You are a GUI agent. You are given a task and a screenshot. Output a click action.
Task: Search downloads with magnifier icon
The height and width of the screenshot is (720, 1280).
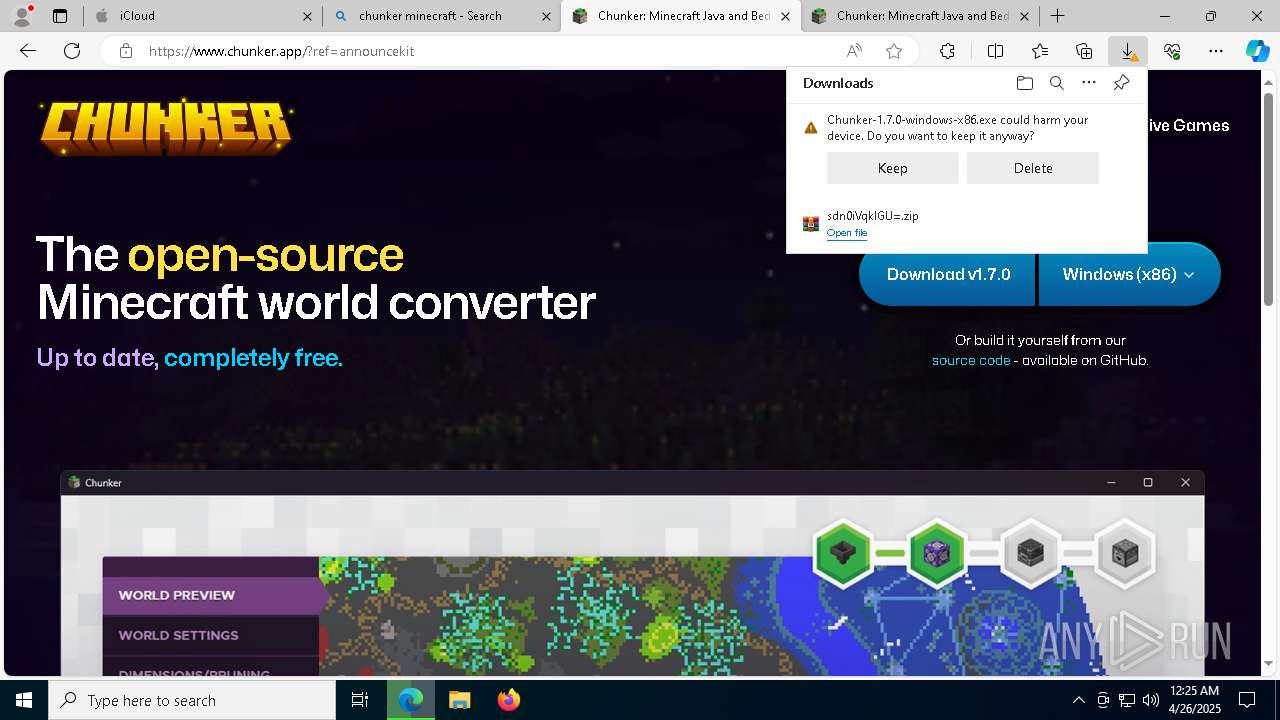[x=1056, y=83]
